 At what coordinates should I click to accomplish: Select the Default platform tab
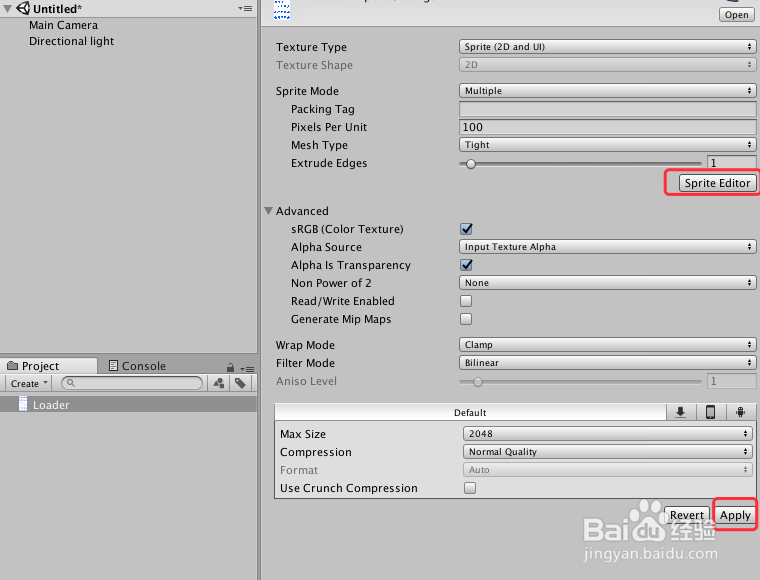tap(470, 413)
